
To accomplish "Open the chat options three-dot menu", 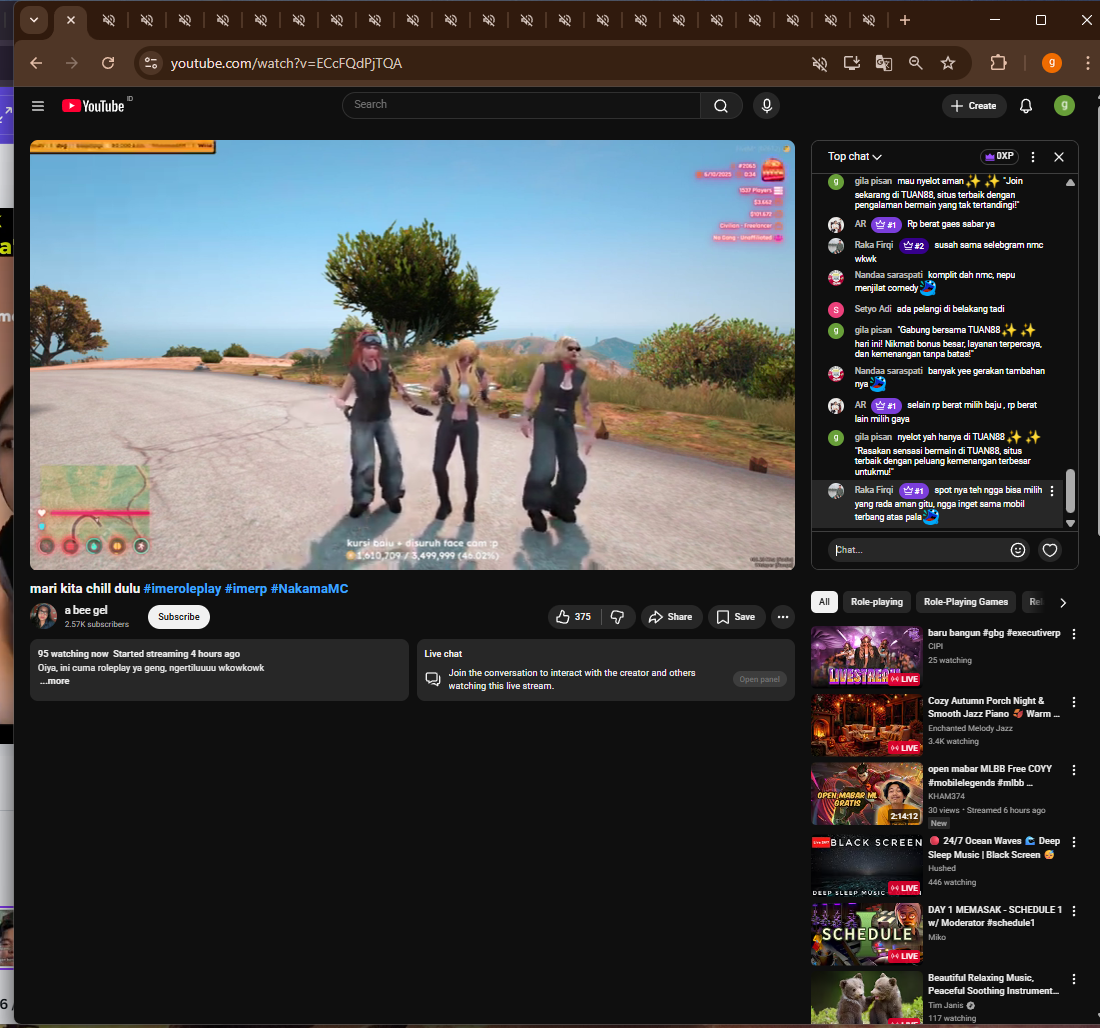I will tap(1033, 156).
